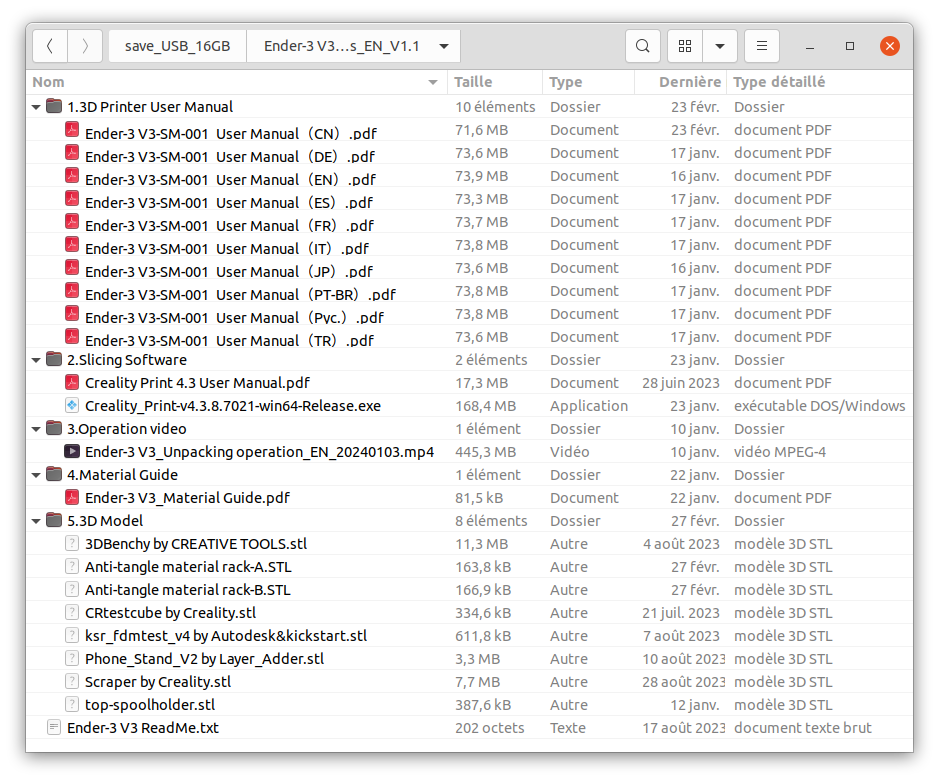Go back with the left arrow button
Viewport: 939px width, 781px height.
pyautogui.click(x=50, y=46)
